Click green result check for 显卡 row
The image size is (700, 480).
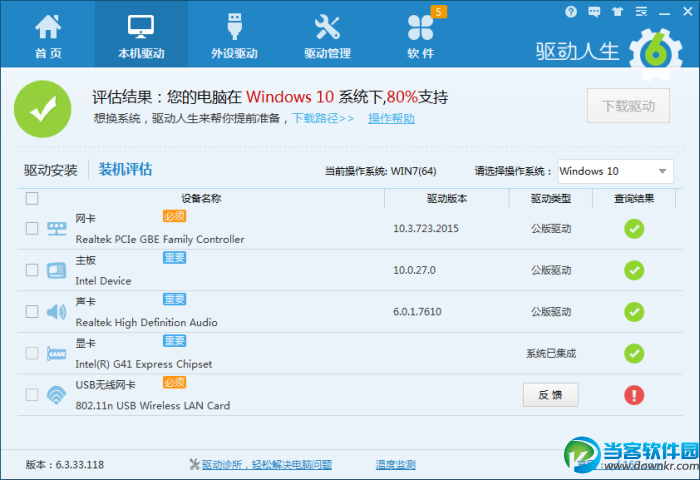click(634, 354)
